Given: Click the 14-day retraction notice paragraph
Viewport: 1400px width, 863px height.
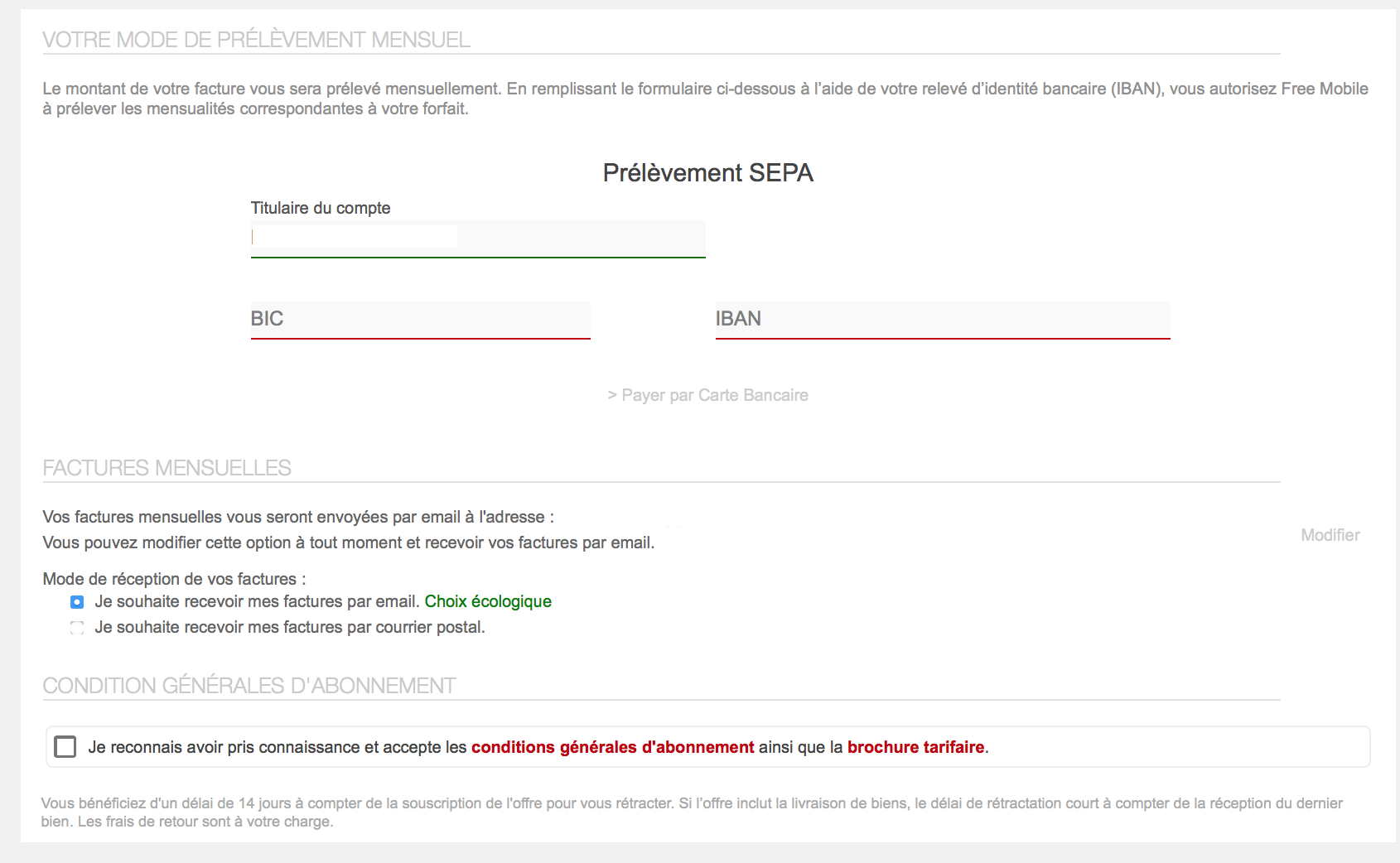Looking at the screenshot, I should point(691,812).
